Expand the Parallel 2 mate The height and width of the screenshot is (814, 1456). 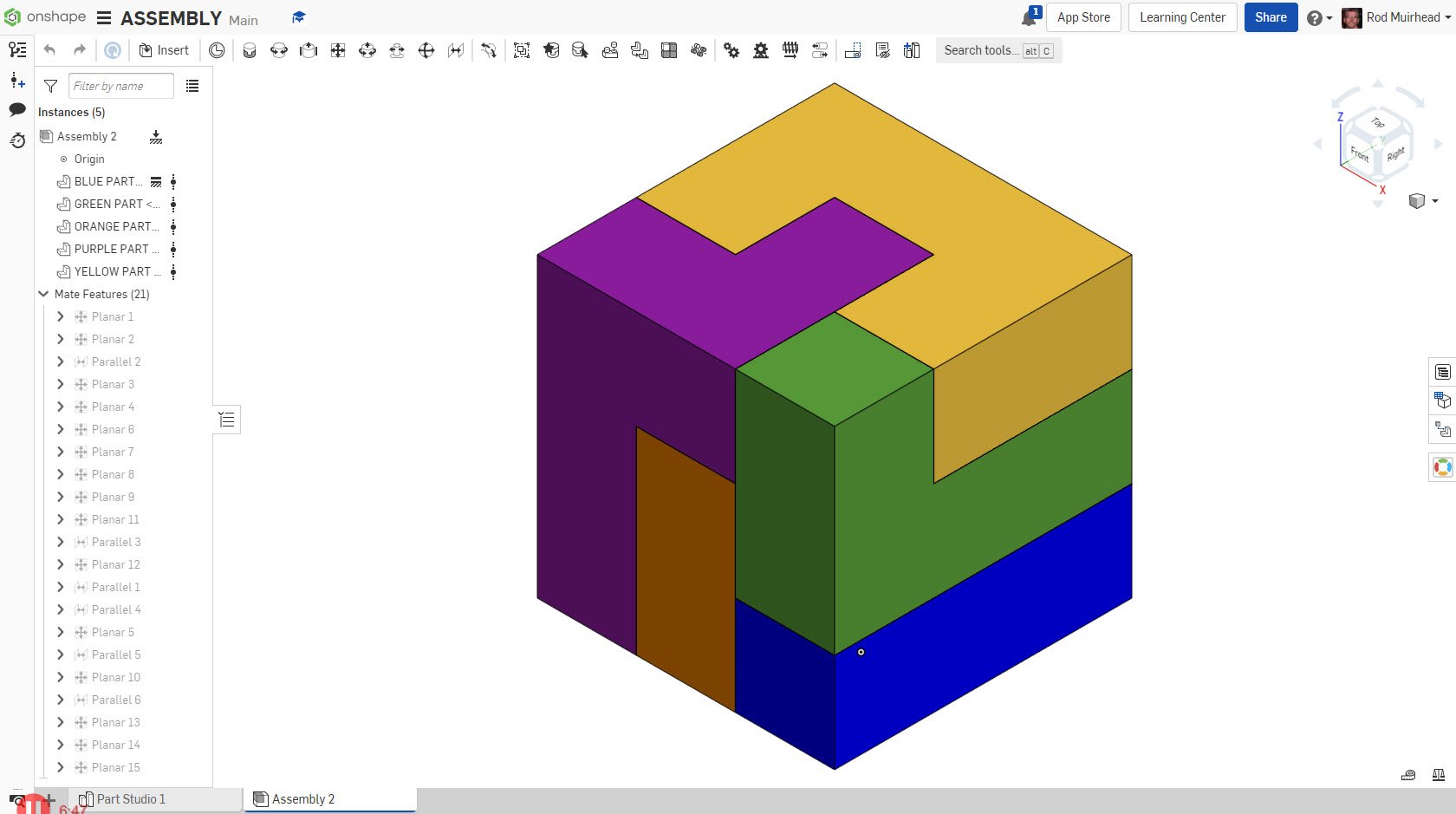pyautogui.click(x=61, y=361)
